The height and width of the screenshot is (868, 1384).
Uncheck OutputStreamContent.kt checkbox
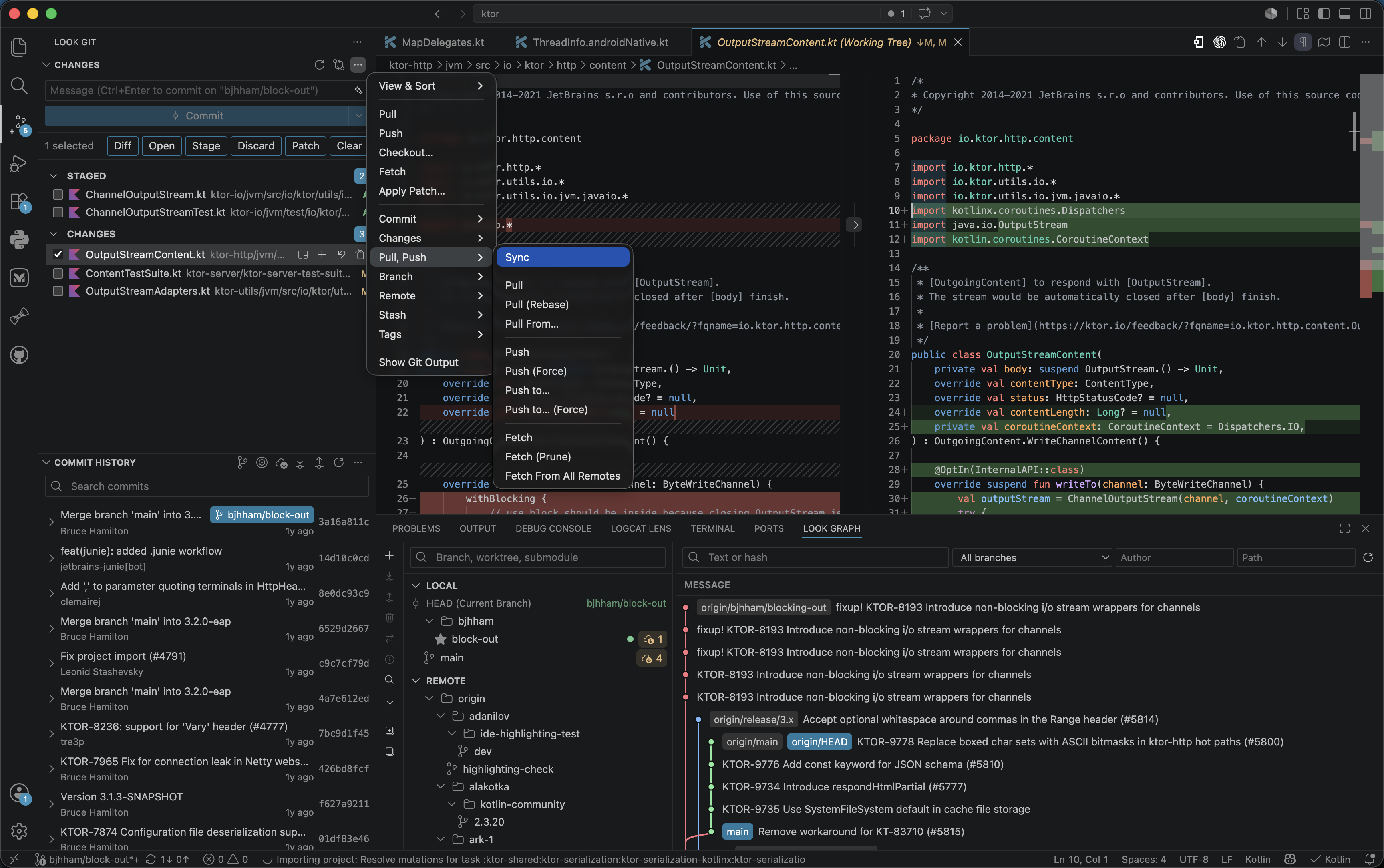pos(58,254)
